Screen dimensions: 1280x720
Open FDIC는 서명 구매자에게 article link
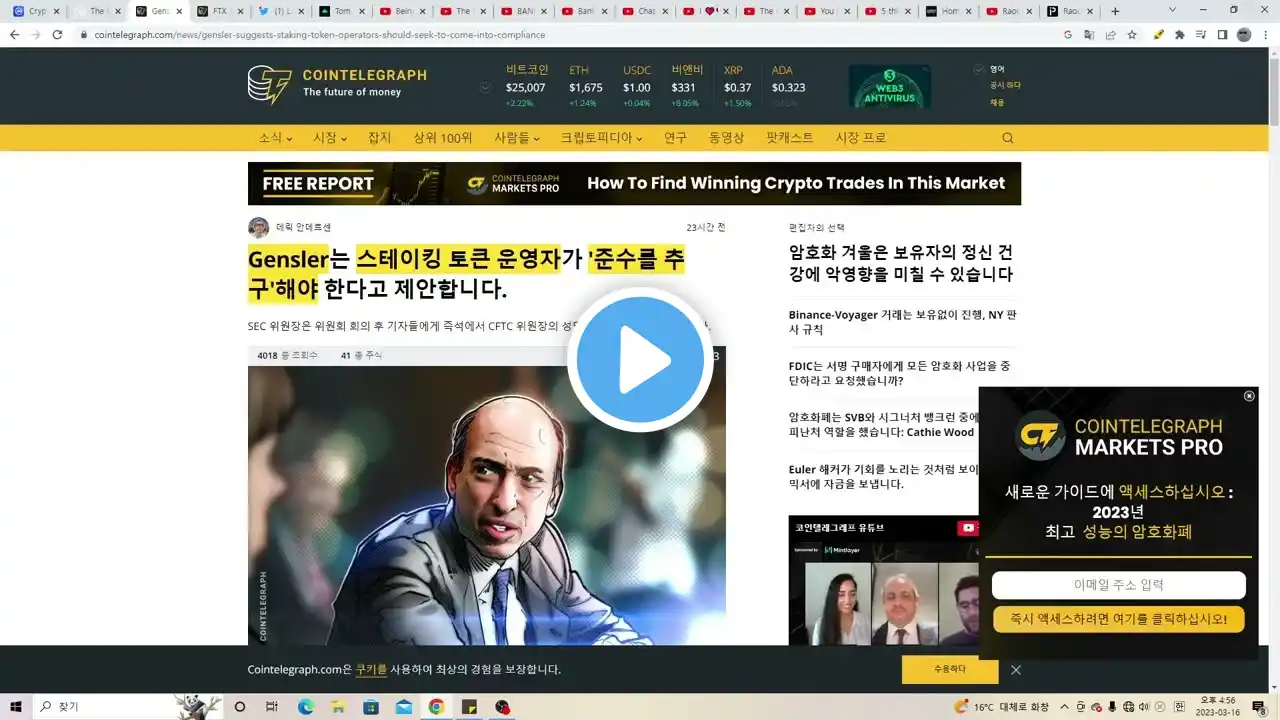click(900, 373)
